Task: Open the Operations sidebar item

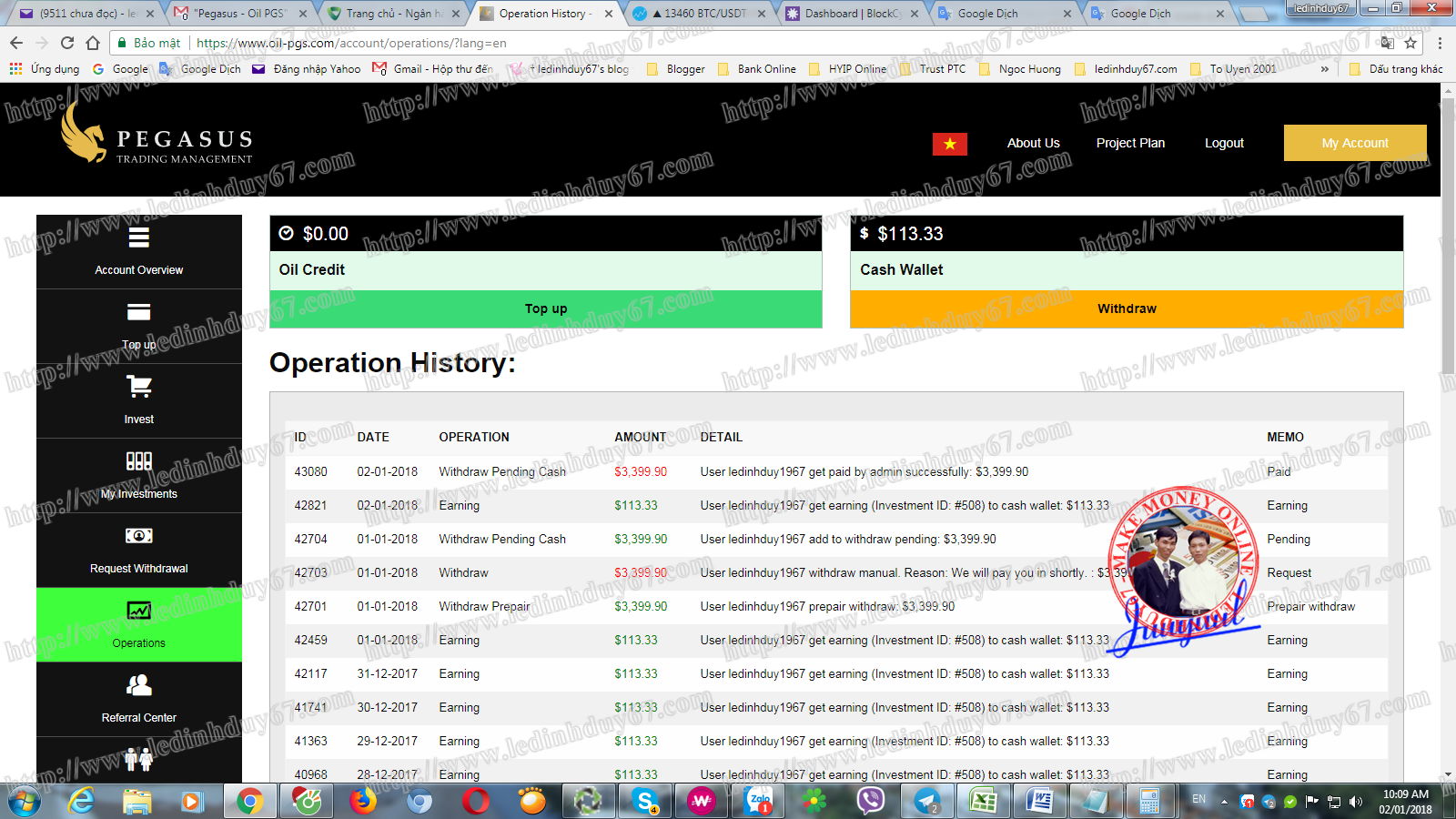Action: [139, 625]
